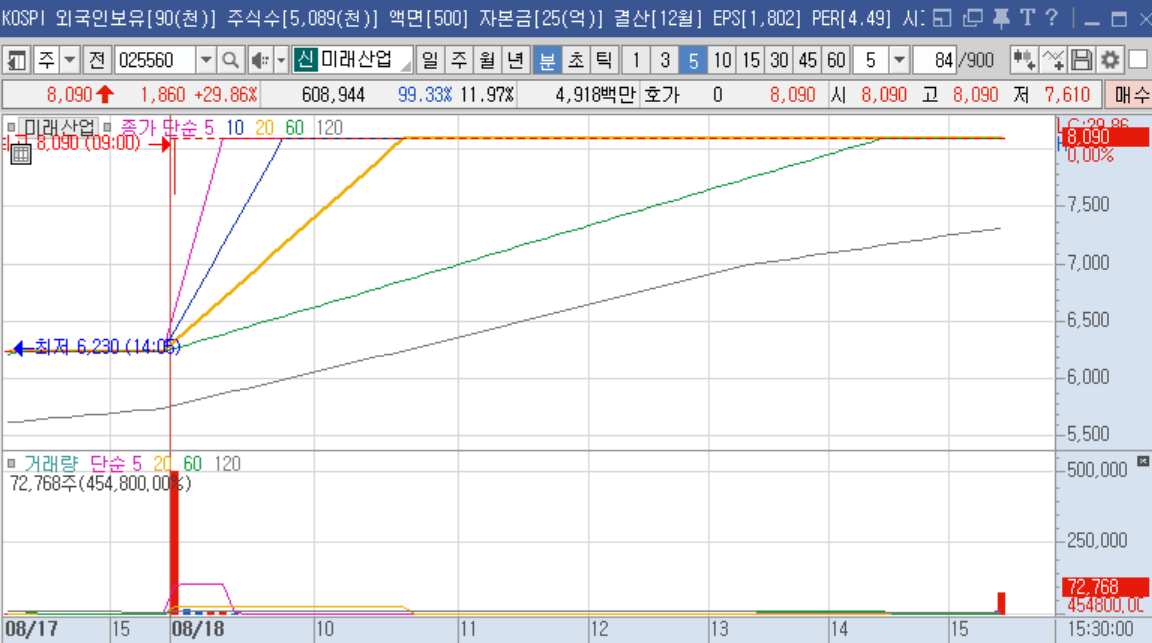This screenshot has width=1152, height=643.
Task: Click the red 8,090 price tag on axis
Action: point(1104,137)
